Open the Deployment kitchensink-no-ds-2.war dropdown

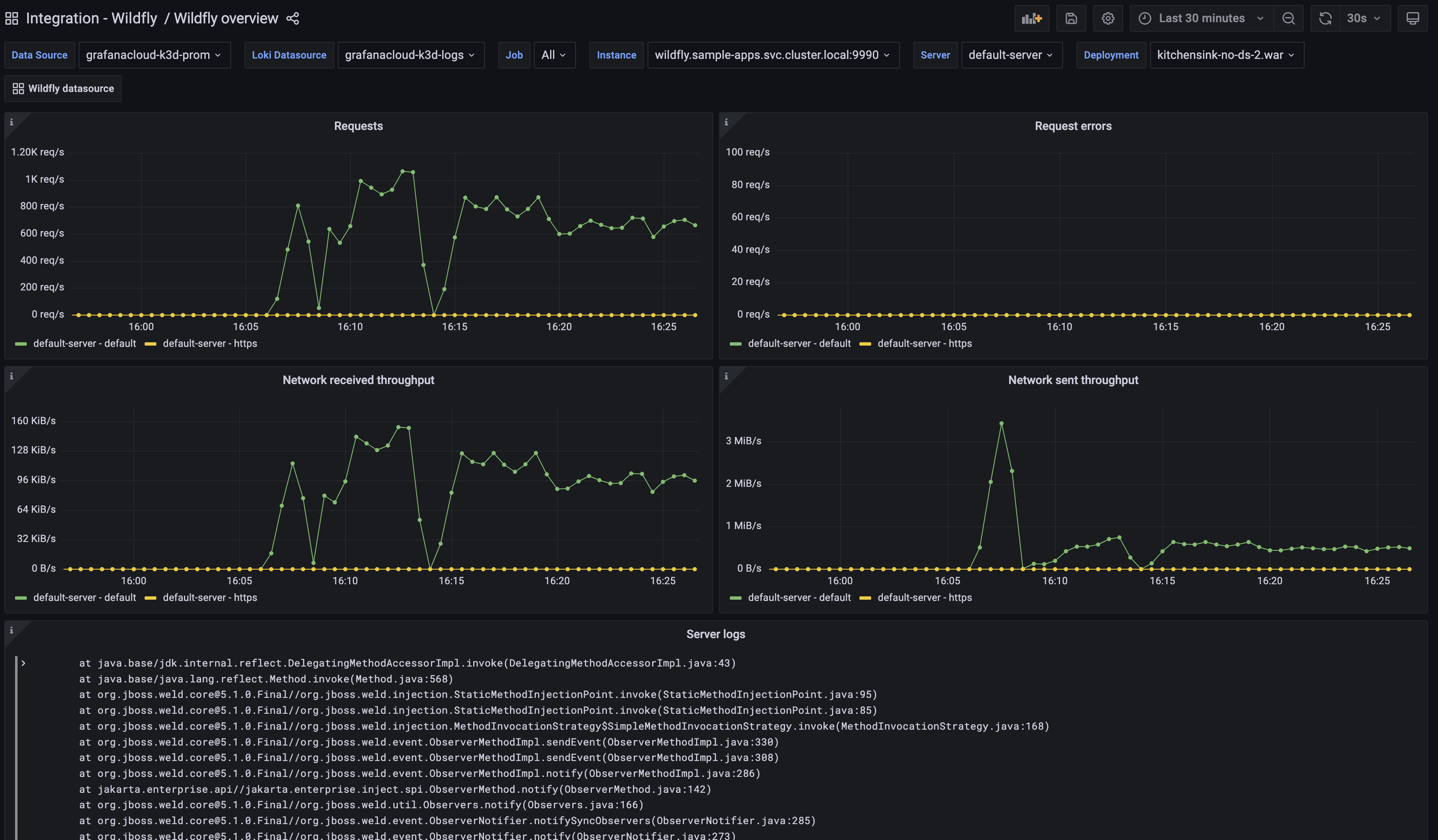[x=1226, y=55]
